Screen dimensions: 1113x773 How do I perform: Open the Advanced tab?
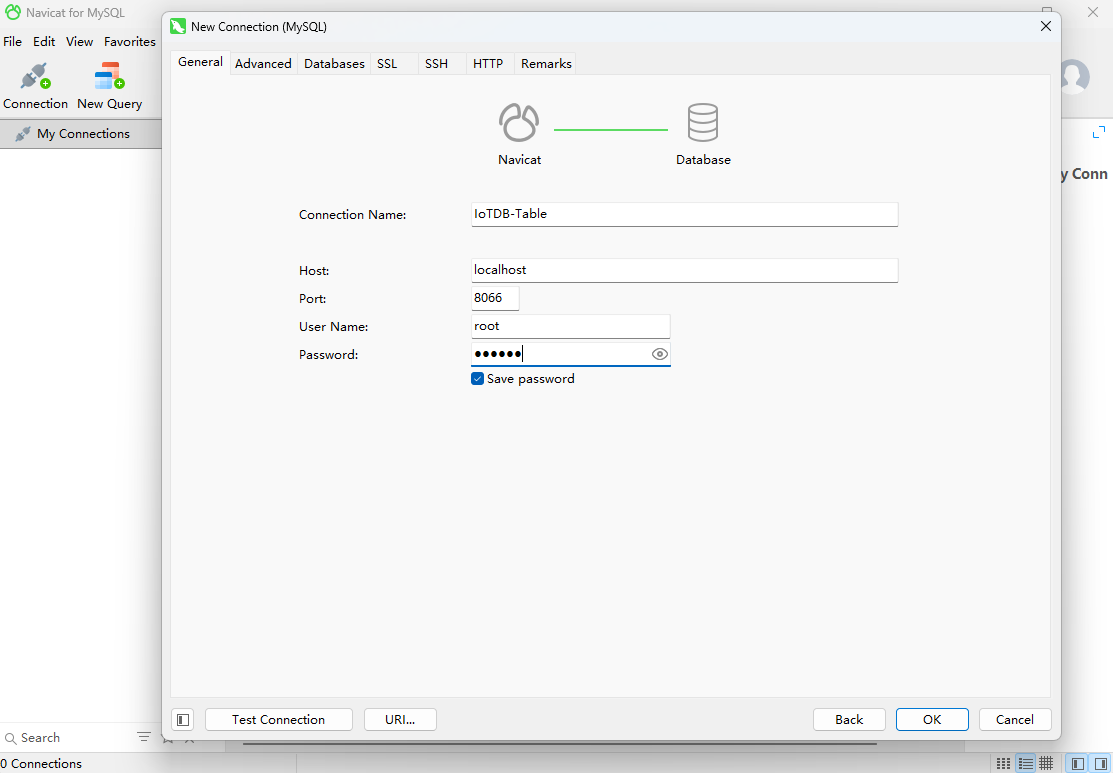tap(263, 64)
